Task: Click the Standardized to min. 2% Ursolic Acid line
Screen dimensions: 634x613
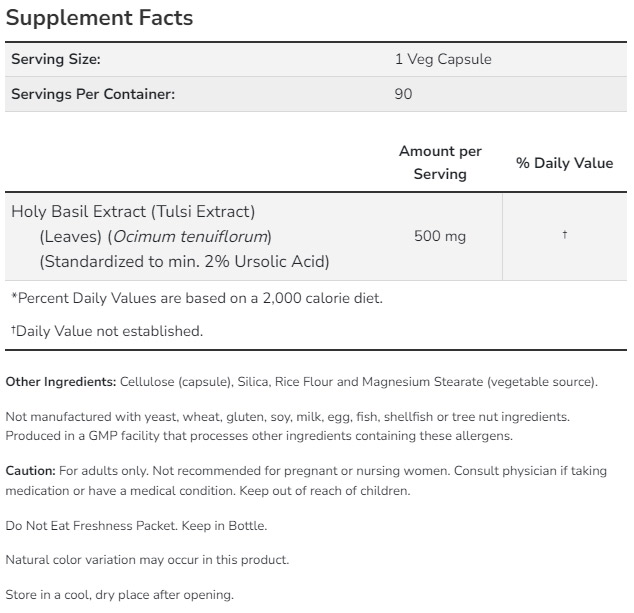Action: 184,261
